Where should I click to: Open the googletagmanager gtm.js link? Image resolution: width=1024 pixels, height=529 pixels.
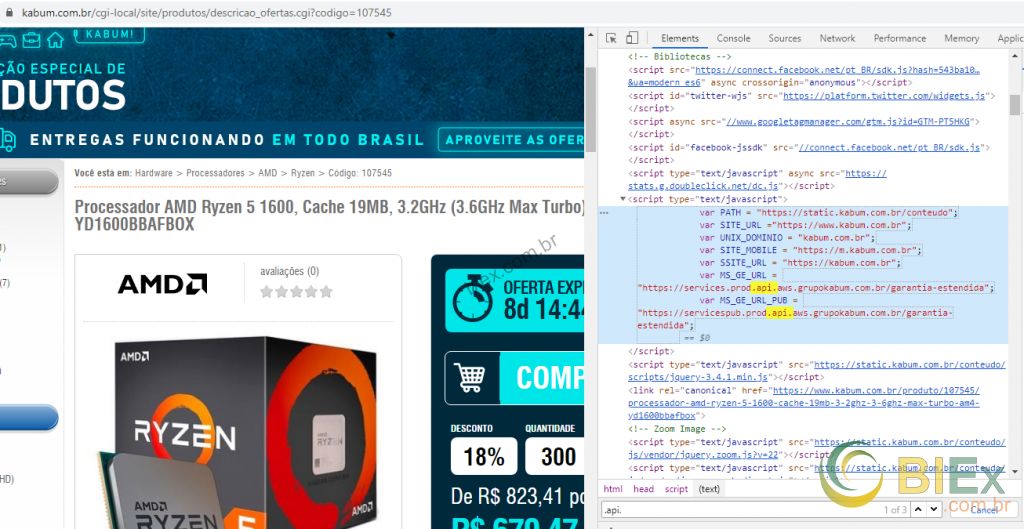pos(848,122)
